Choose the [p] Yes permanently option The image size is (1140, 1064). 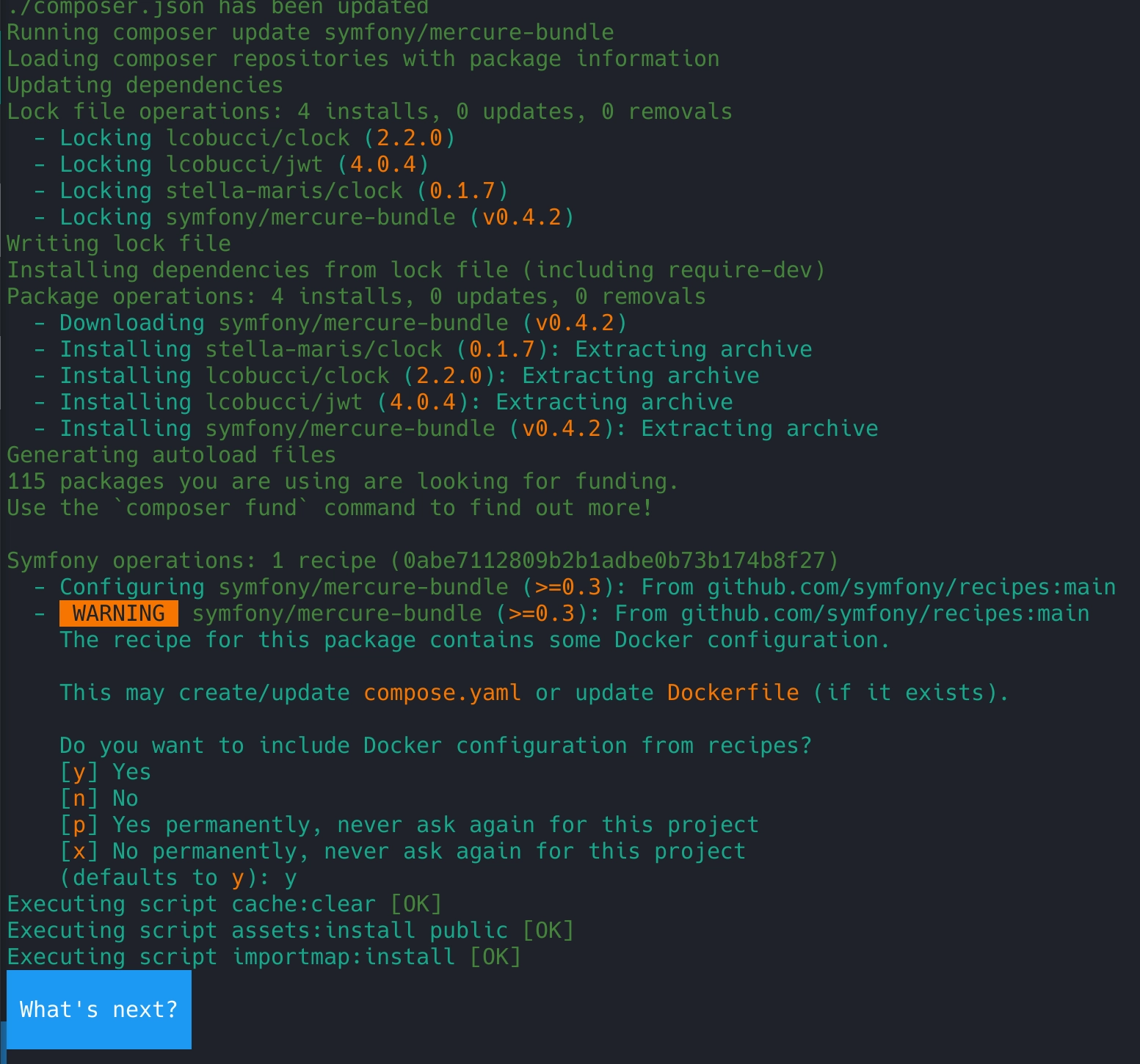point(409,825)
